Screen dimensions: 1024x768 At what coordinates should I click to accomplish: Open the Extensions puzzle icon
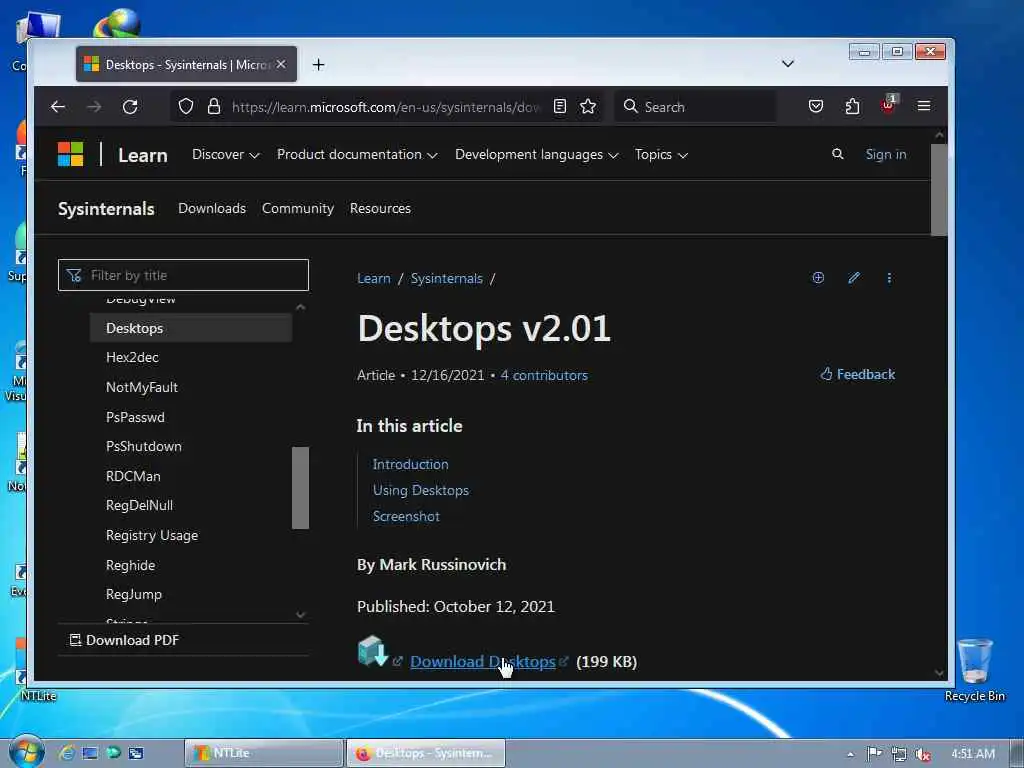852,106
